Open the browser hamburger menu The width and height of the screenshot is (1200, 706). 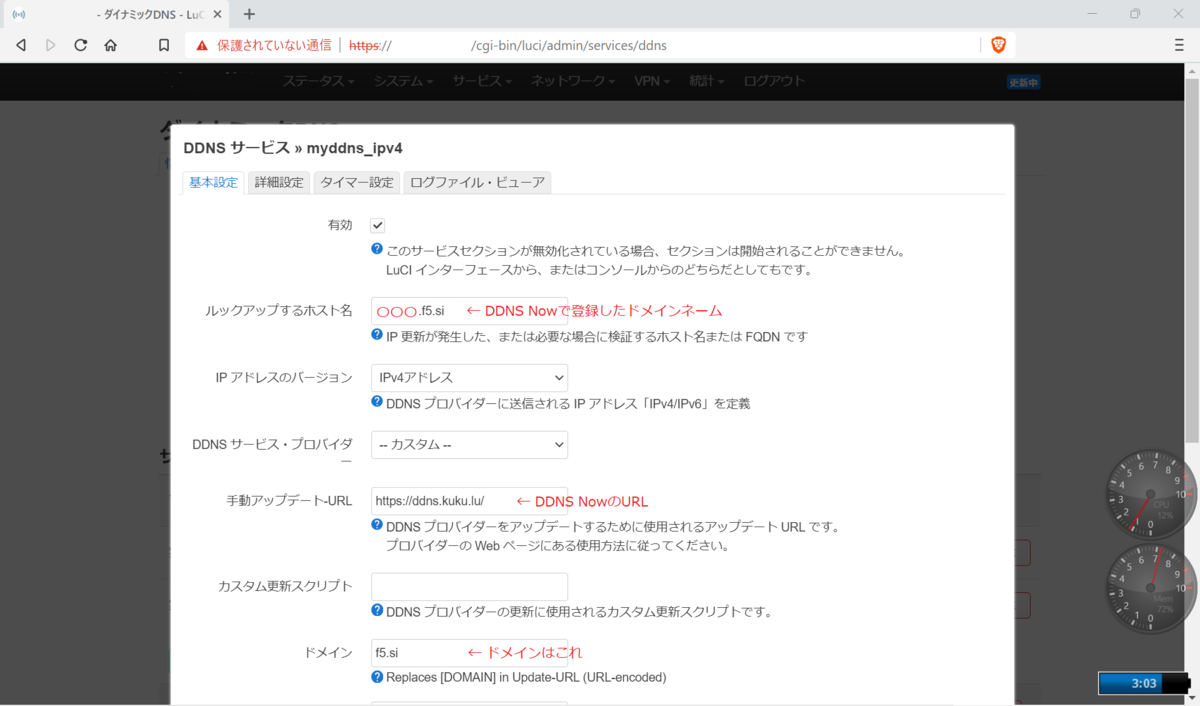[x=1179, y=45]
